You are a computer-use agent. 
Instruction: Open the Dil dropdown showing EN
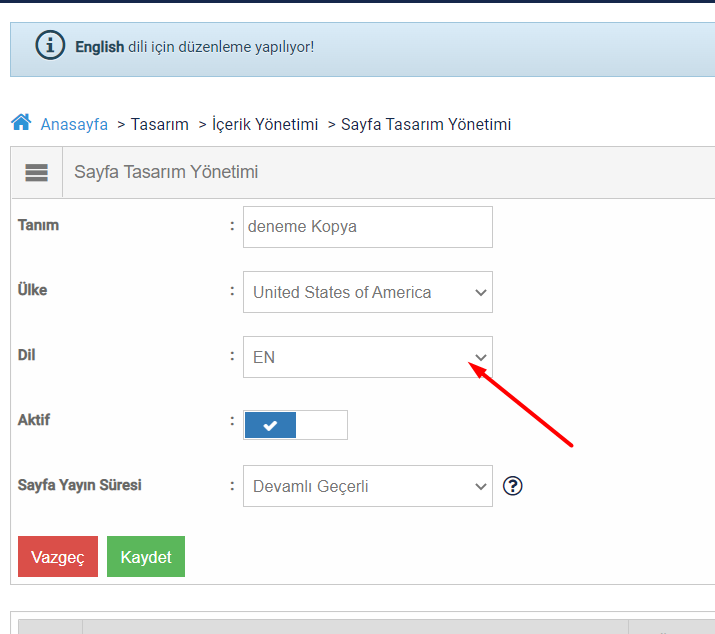[x=368, y=357]
